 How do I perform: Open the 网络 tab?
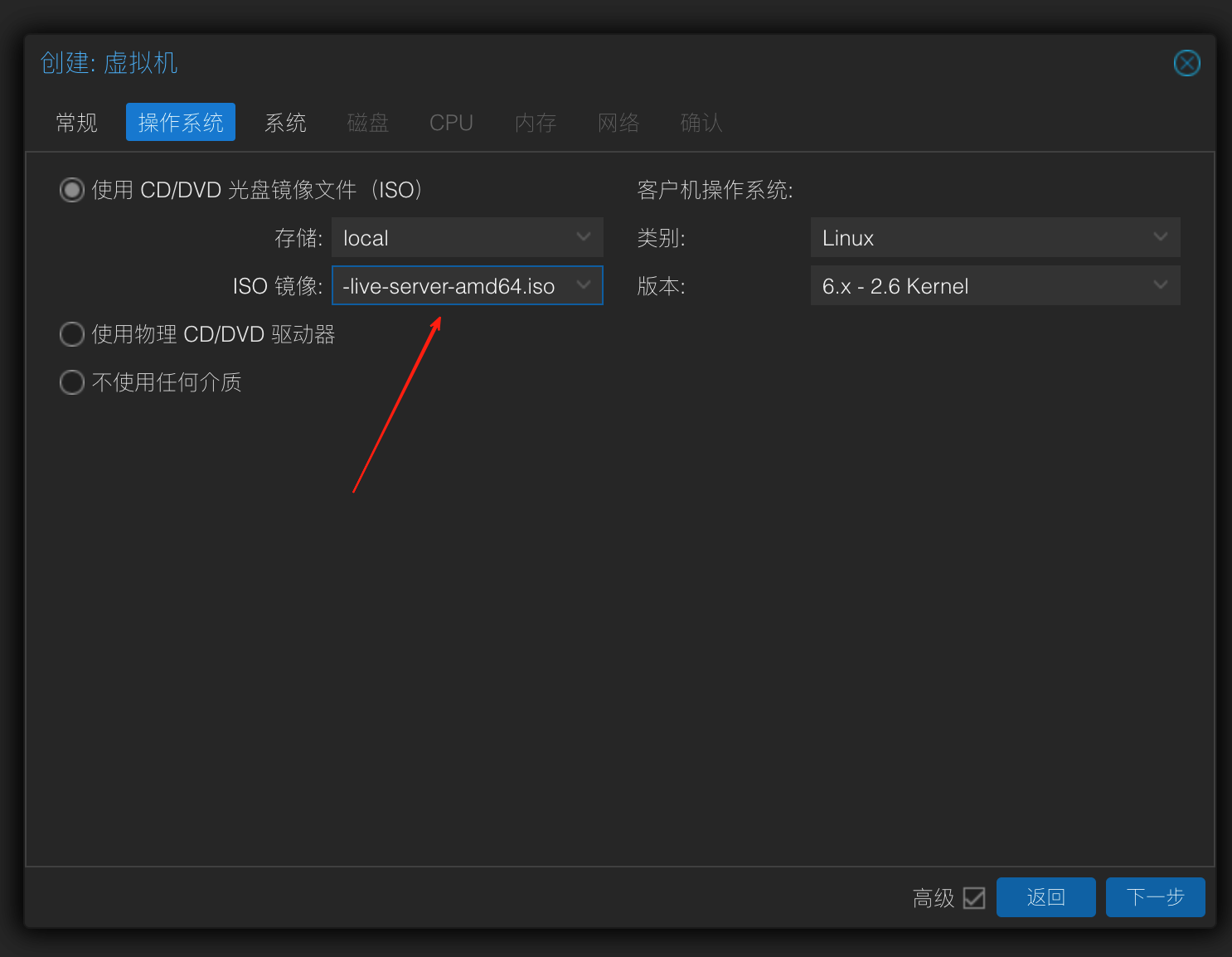618,123
